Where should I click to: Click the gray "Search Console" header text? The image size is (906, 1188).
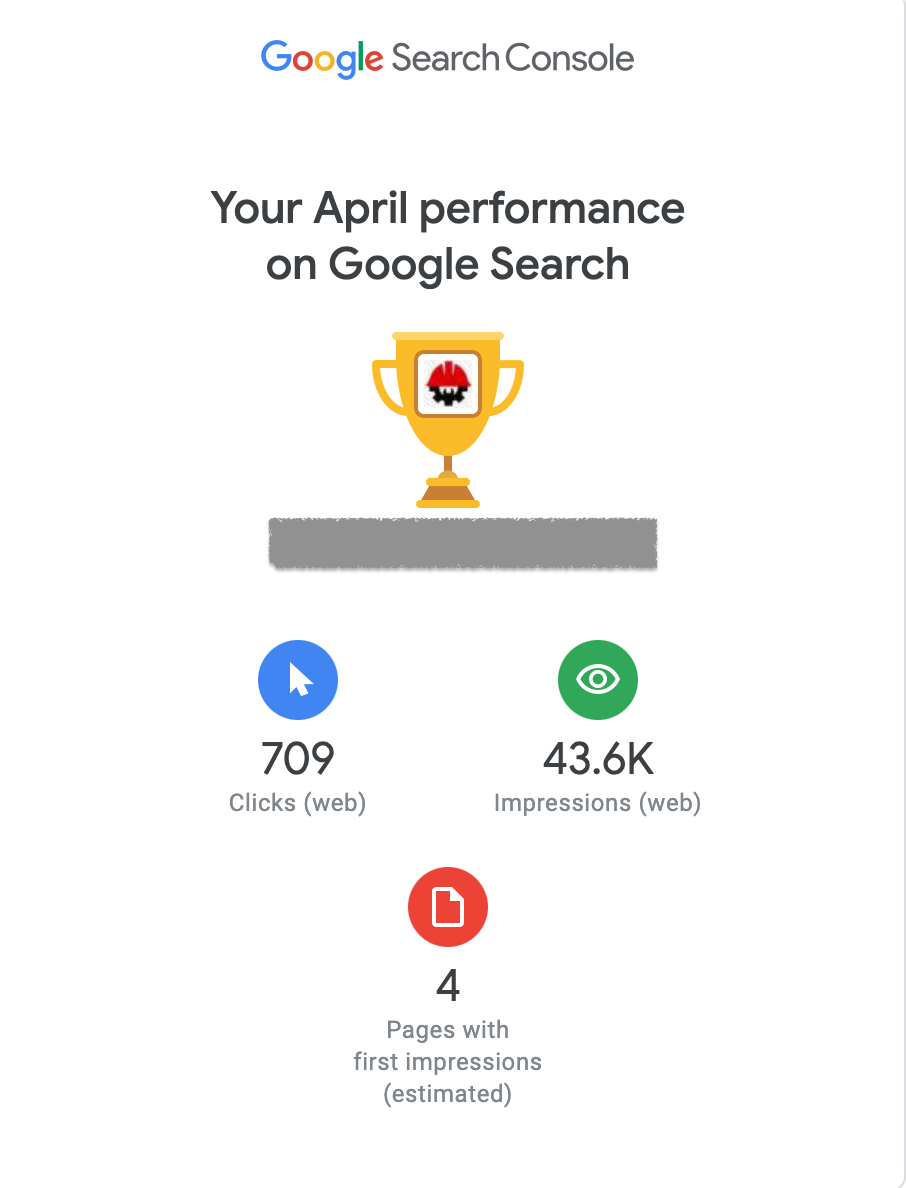(513, 58)
